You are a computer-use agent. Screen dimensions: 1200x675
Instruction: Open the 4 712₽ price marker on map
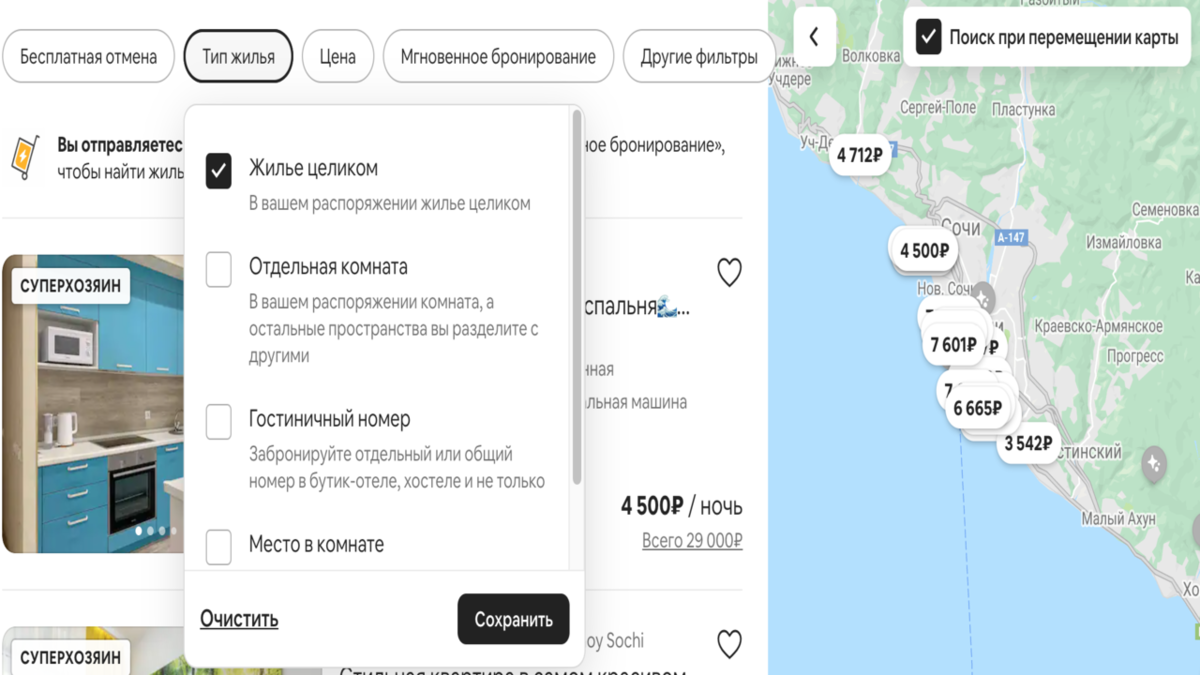point(859,155)
